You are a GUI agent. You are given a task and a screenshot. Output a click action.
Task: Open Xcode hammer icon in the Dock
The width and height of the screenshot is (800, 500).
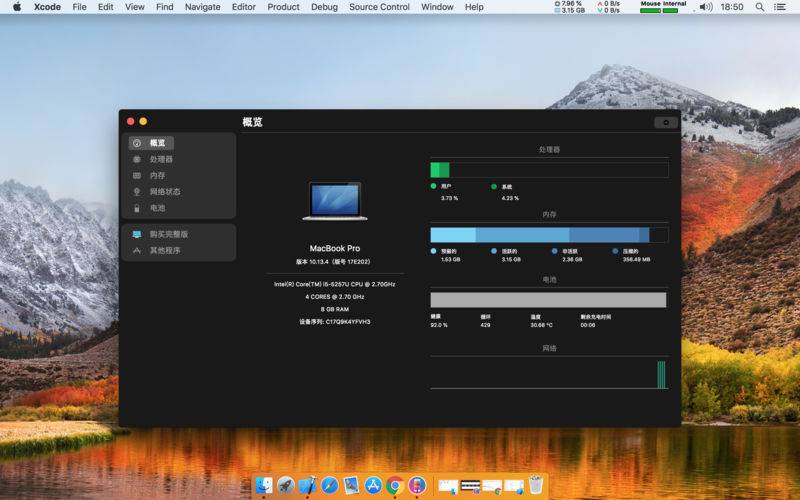coord(308,485)
